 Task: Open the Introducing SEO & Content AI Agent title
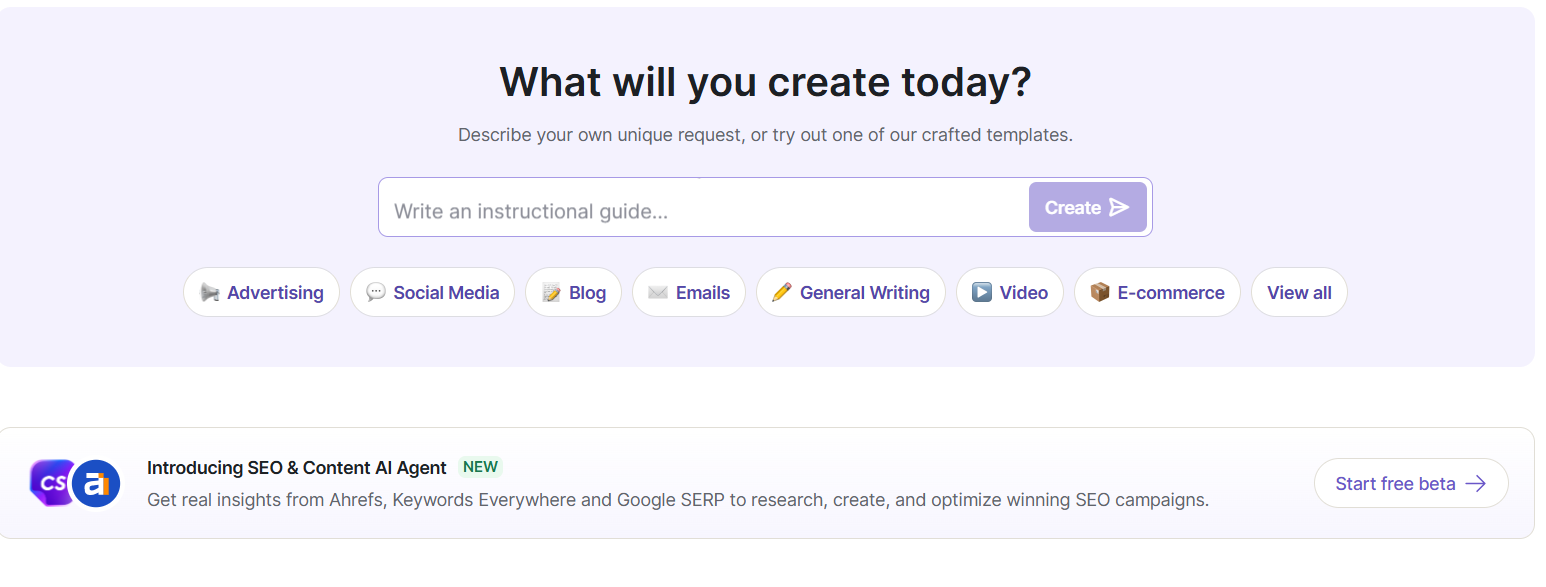click(x=297, y=467)
